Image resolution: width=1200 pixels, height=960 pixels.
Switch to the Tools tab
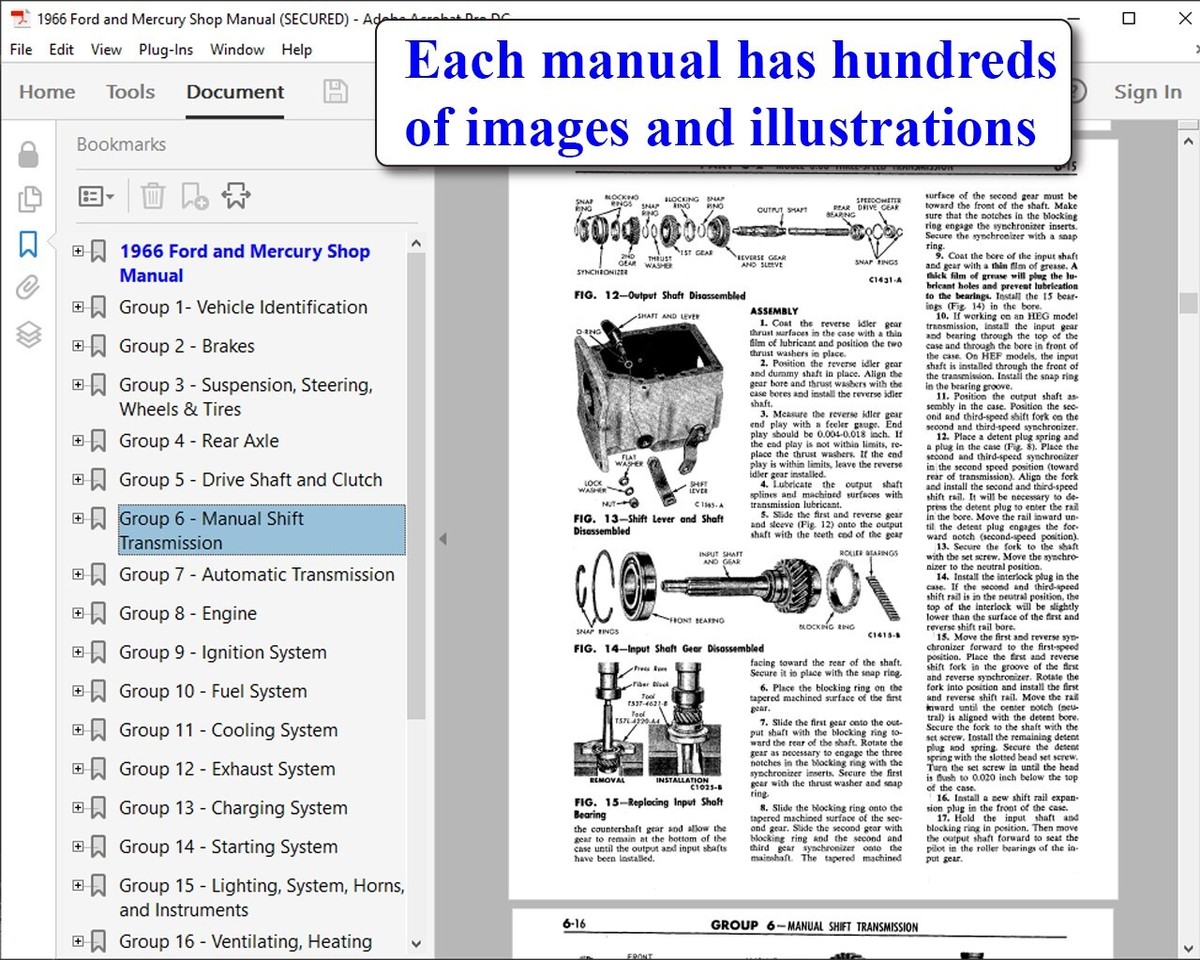tap(131, 92)
